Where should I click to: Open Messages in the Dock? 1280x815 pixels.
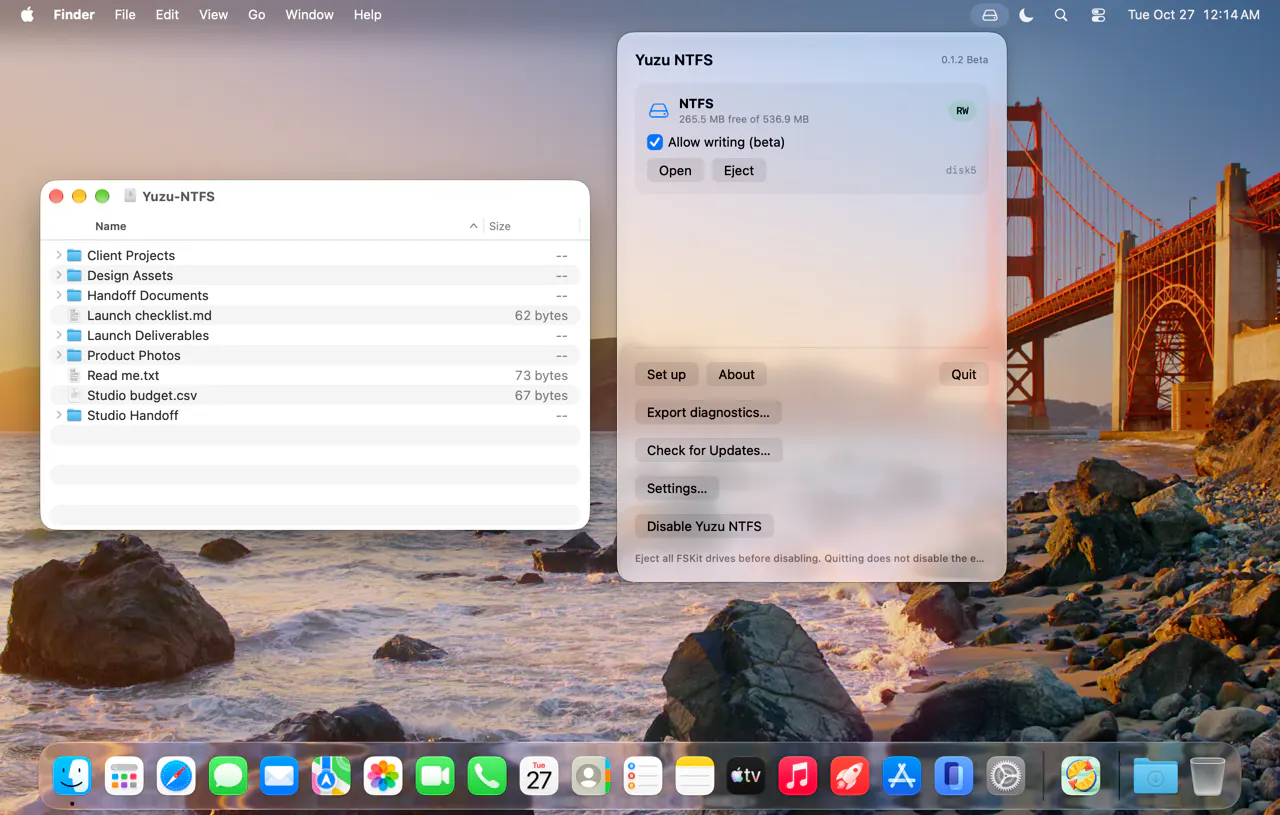[228, 776]
